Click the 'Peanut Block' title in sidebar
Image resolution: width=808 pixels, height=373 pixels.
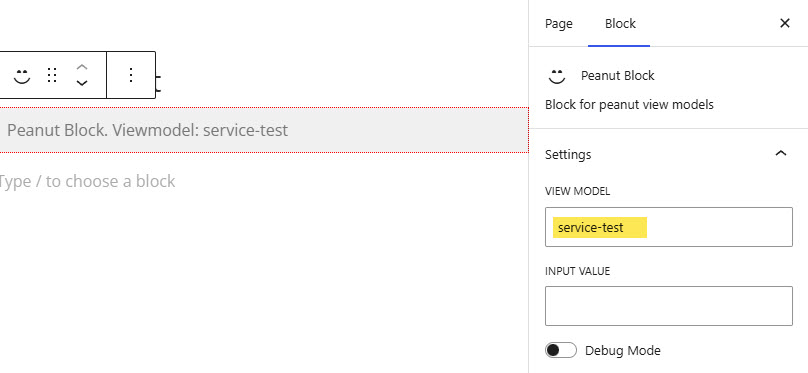point(617,76)
